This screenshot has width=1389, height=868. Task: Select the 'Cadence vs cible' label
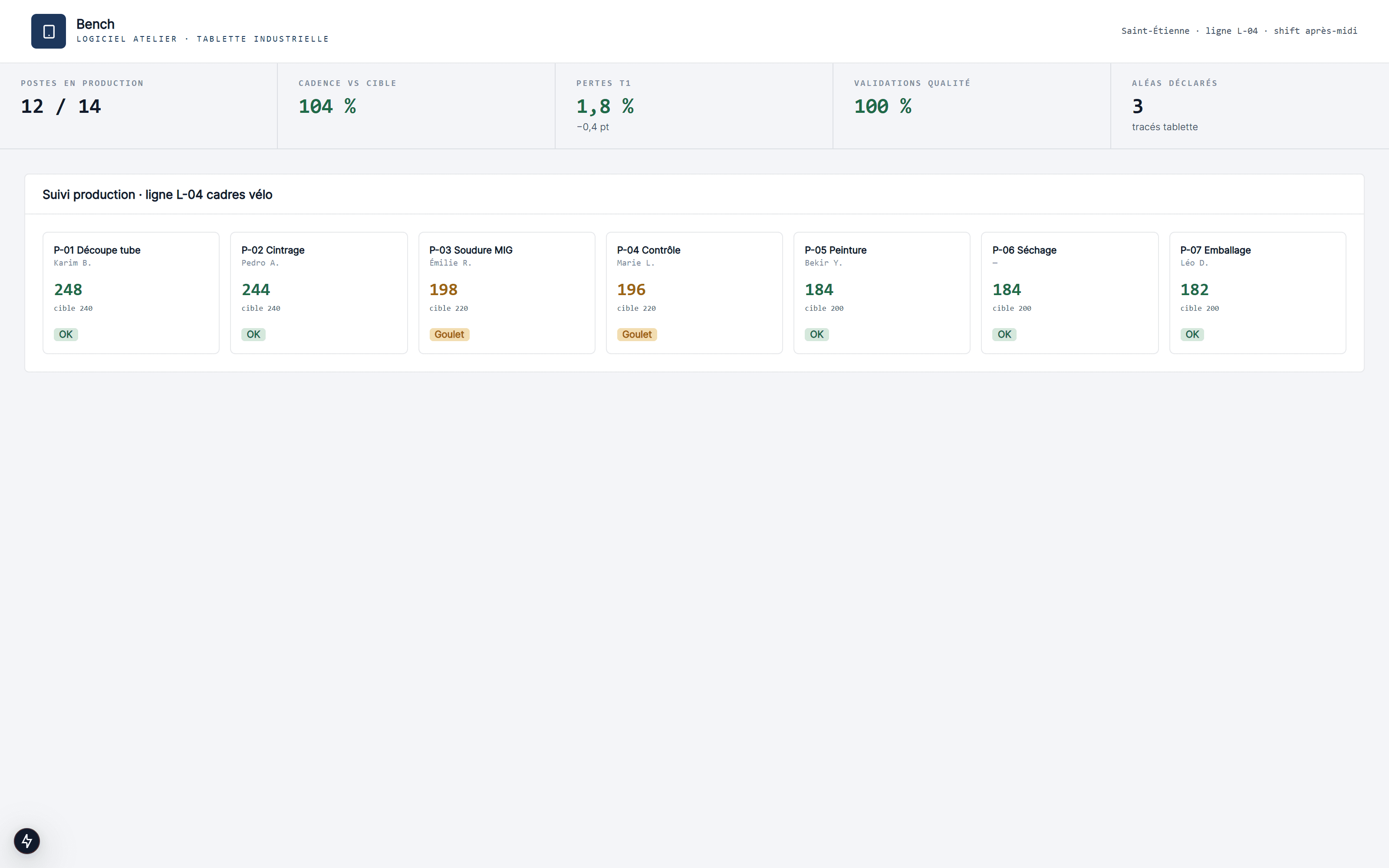[347, 83]
